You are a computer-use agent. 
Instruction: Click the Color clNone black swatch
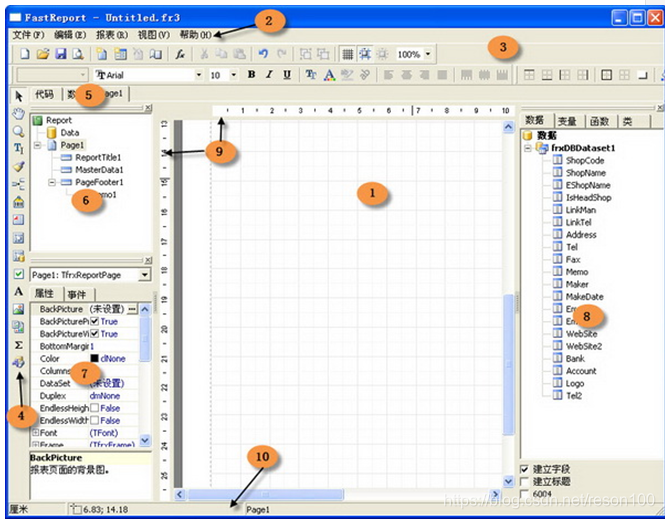coord(94,358)
